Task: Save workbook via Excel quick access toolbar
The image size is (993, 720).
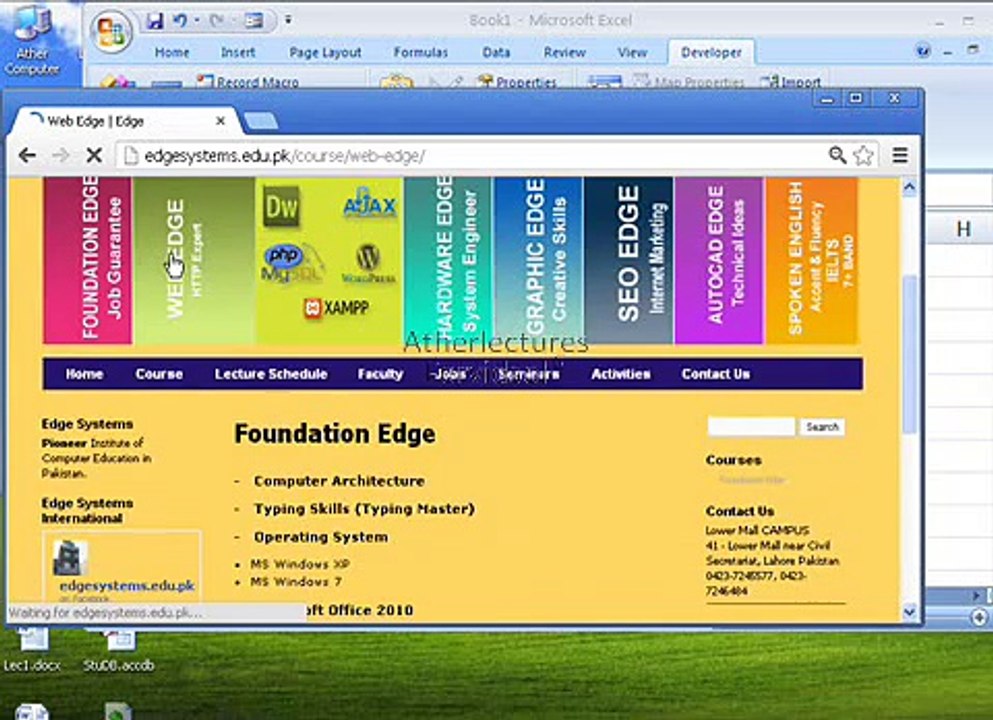Action: pos(155,21)
